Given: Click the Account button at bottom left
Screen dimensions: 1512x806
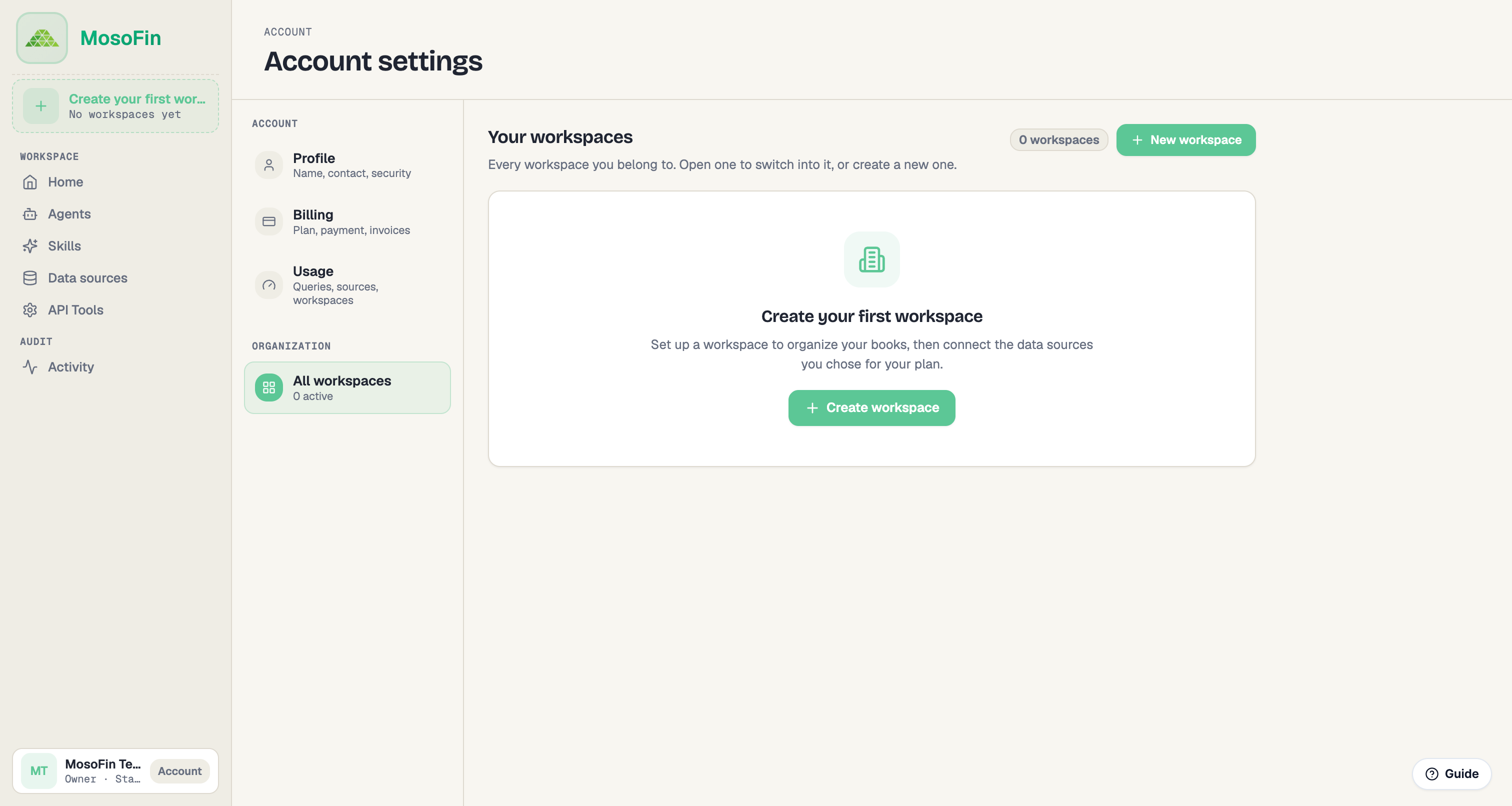Looking at the screenshot, I should pos(179,771).
